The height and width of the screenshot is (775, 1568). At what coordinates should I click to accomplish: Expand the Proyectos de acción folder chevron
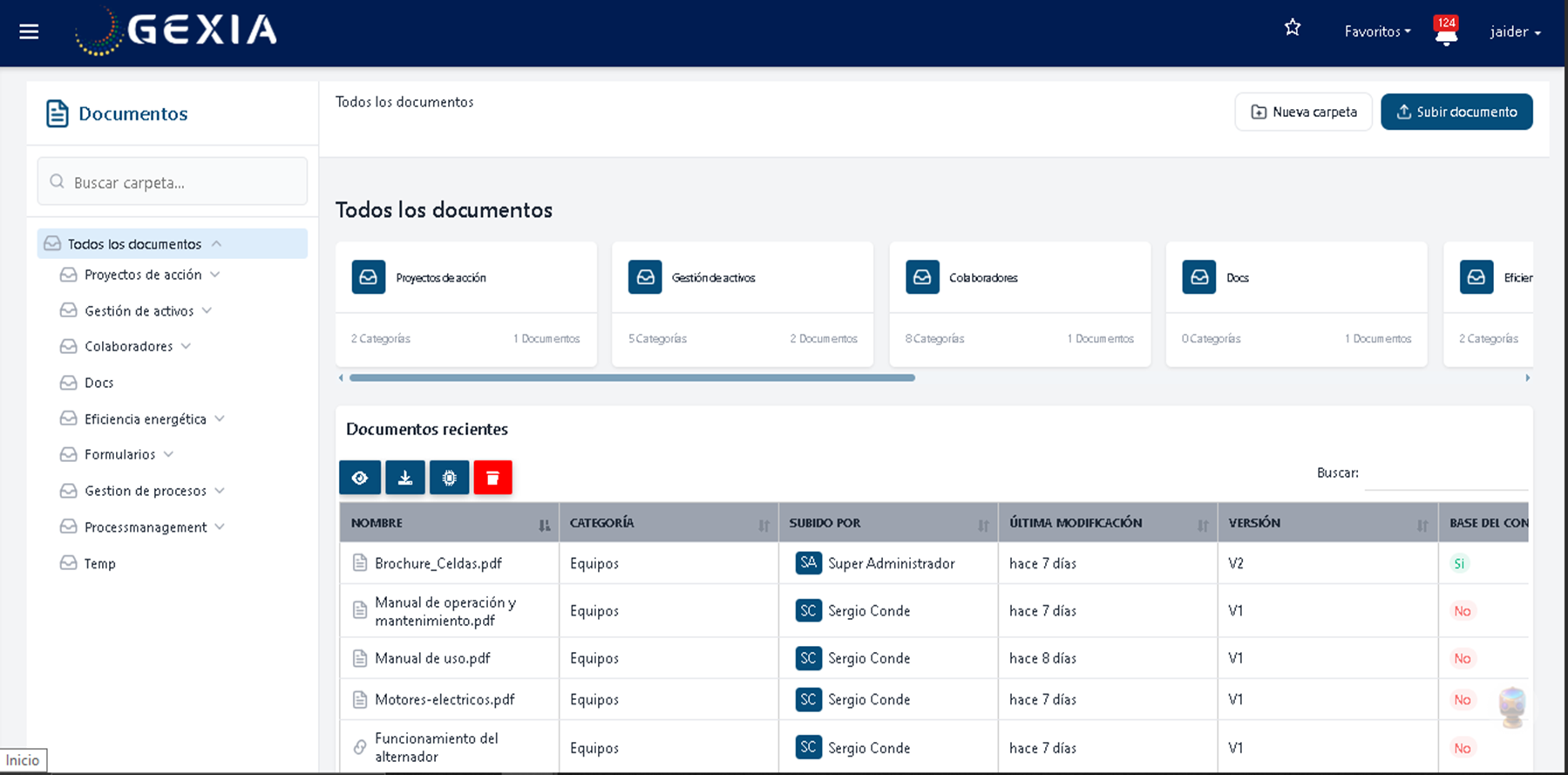(215, 275)
